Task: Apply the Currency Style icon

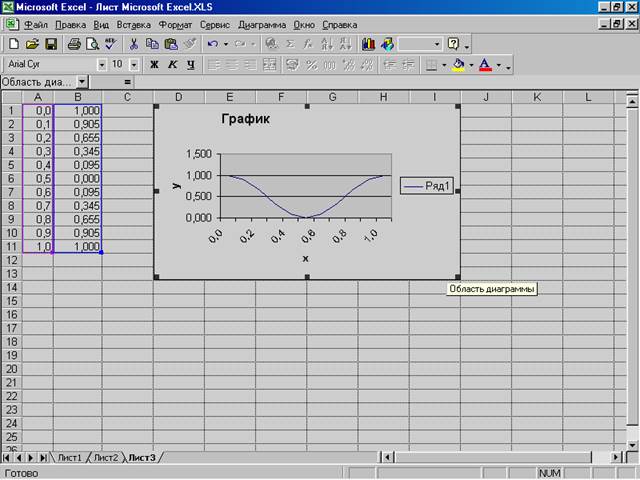Action: [x=292, y=64]
